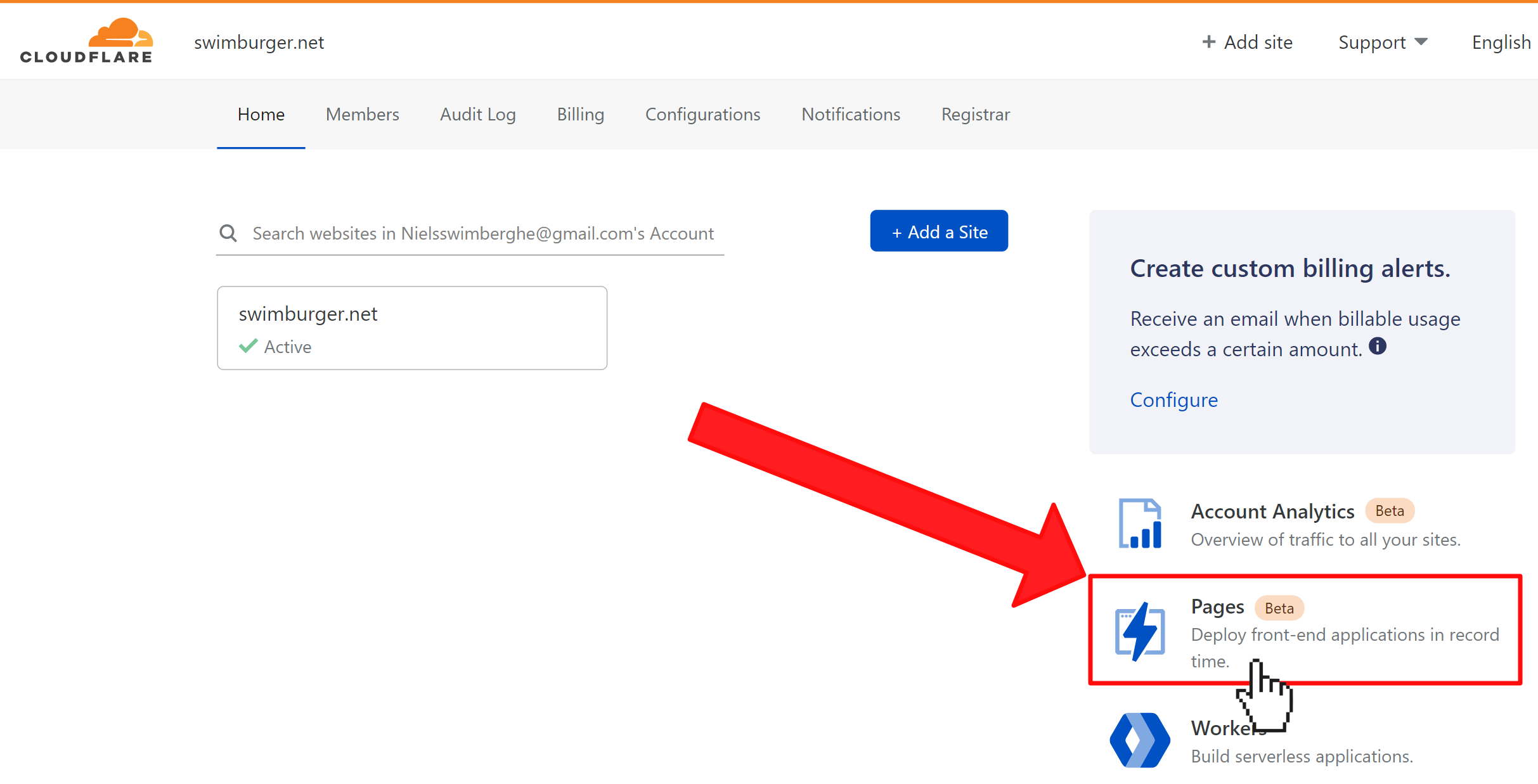The width and height of the screenshot is (1538, 784).
Task: Click the Notifications menu item
Action: [851, 115]
